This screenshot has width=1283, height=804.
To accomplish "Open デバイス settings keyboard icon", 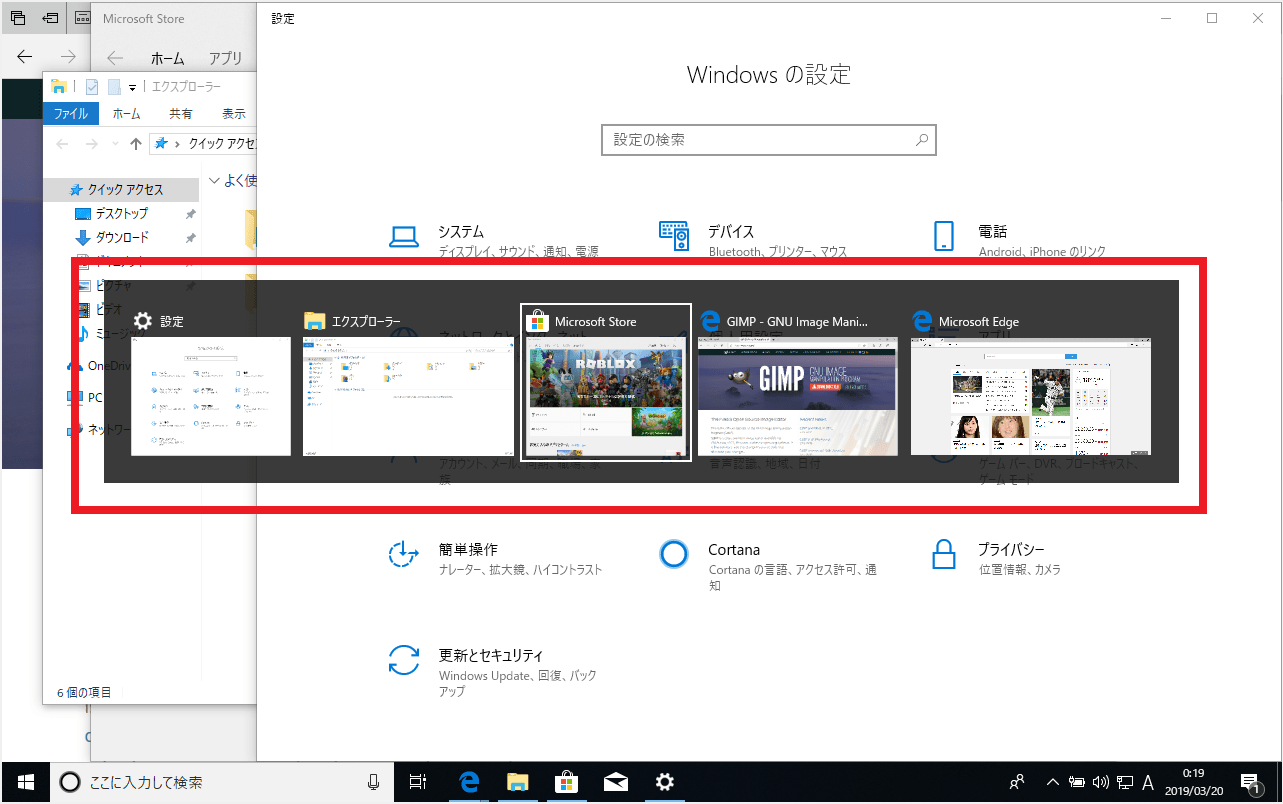I will [x=674, y=236].
